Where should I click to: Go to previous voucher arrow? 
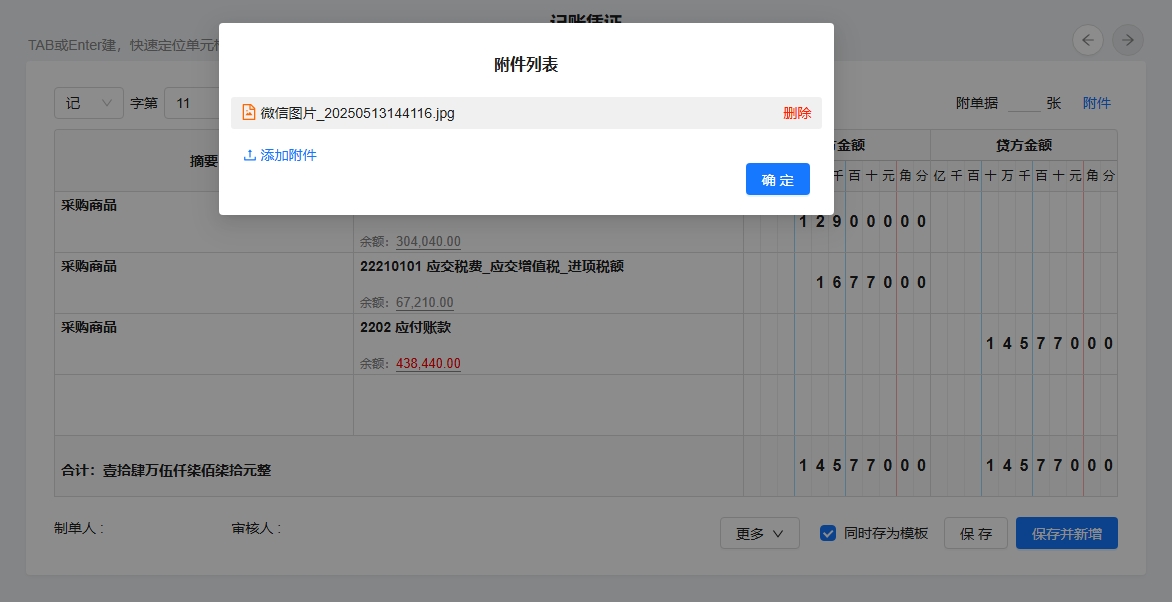pyautogui.click(x=1088, y=40)
